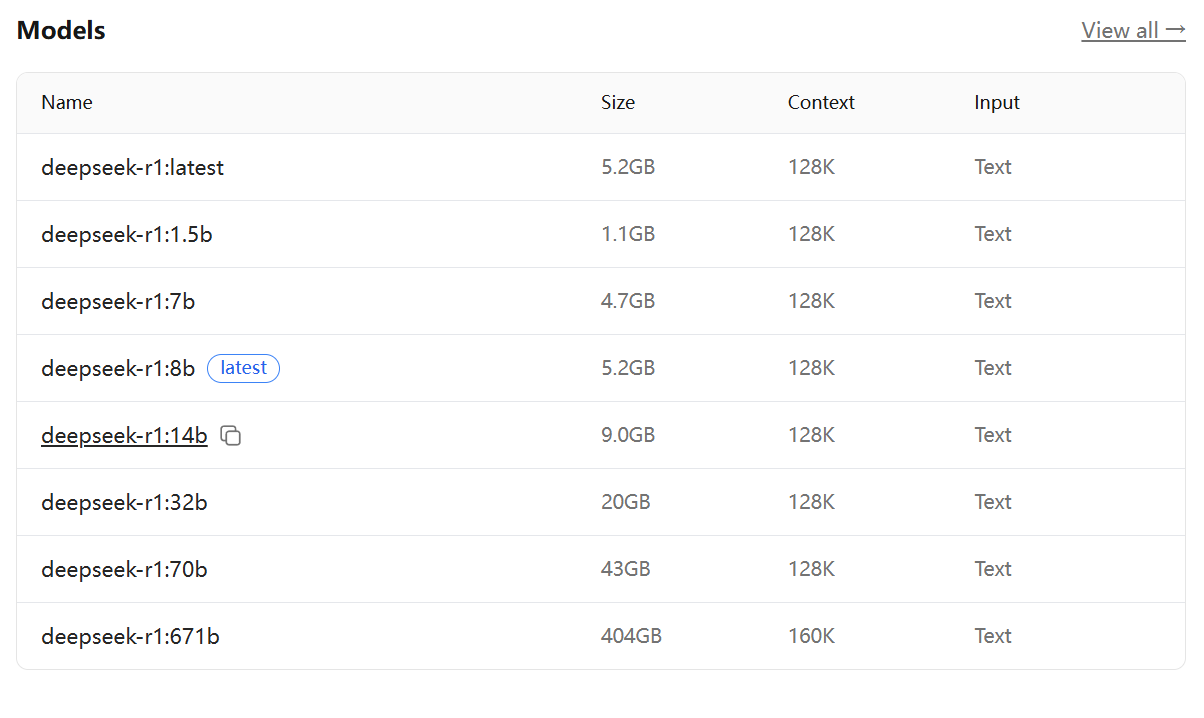Select the 4.7GB size value
The width and height of the screenshot is (1204, 718).
(628, 301)
